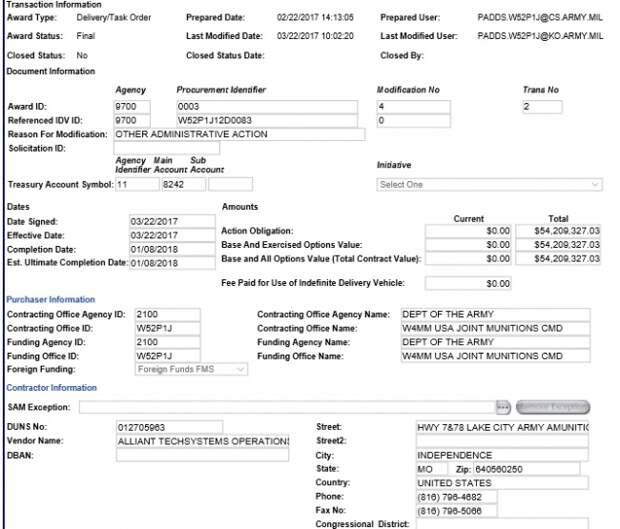
Task: Click the Country field UNITED STATES
Action: (x=502, y=483)
